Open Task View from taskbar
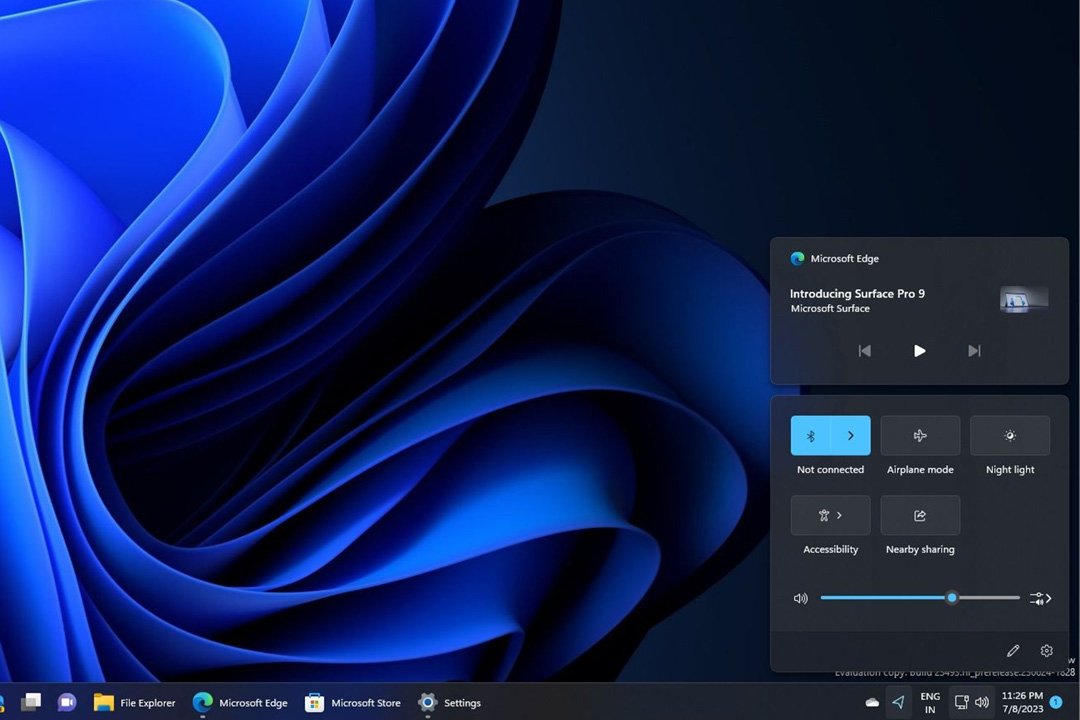 click(x=30, y=702)
